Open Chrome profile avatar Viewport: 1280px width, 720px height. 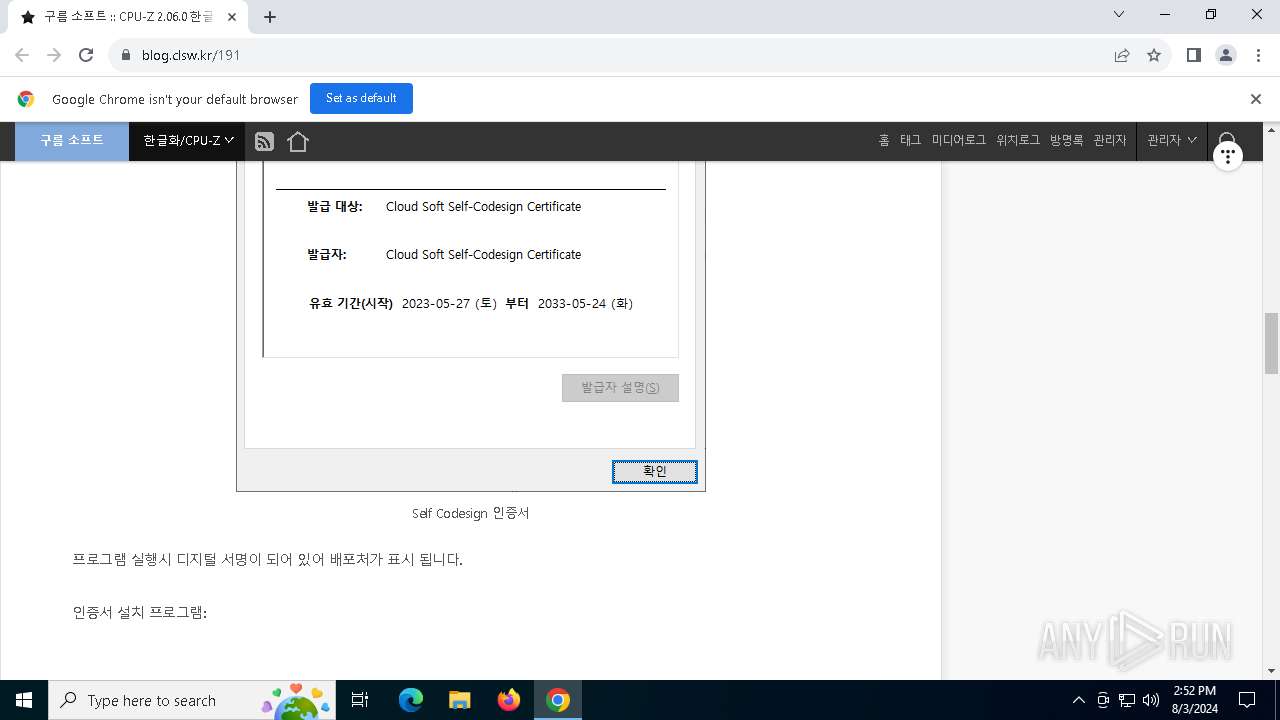coord(1226,55)
